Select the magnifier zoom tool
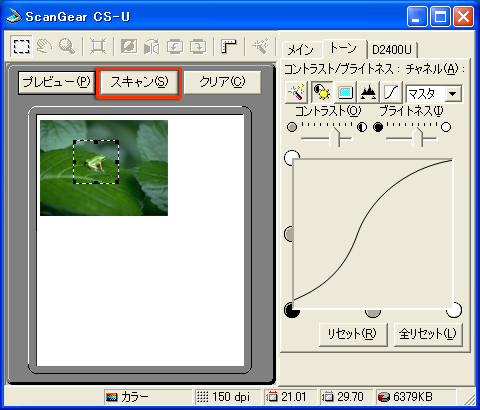This screenshot has width=480, height=410. point(67,46)
